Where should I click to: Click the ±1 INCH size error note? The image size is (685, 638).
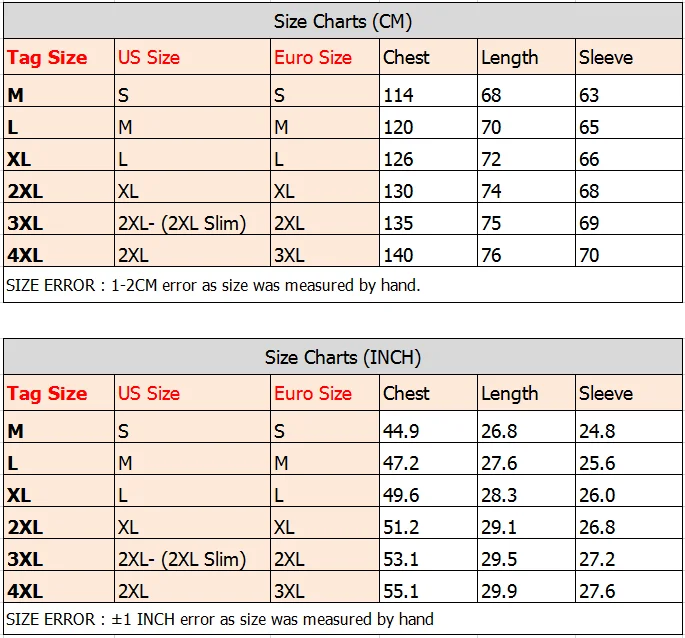coord(220,619)
